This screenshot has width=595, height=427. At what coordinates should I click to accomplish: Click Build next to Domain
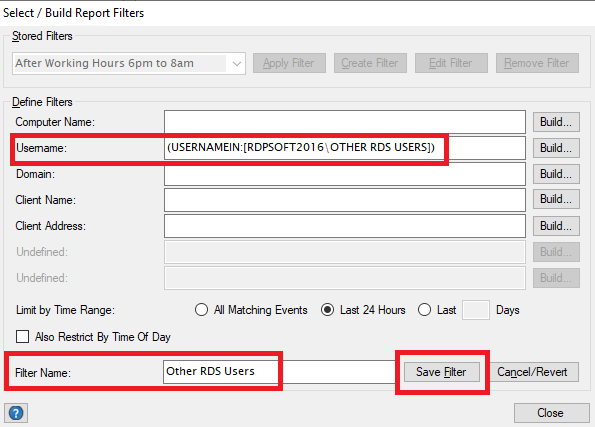pos(556,174)
